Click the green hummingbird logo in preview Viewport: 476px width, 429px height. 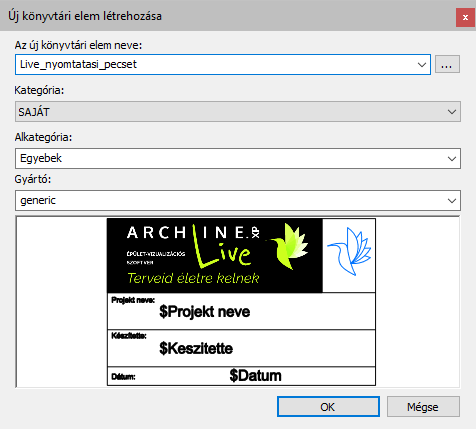pos(289,246)
